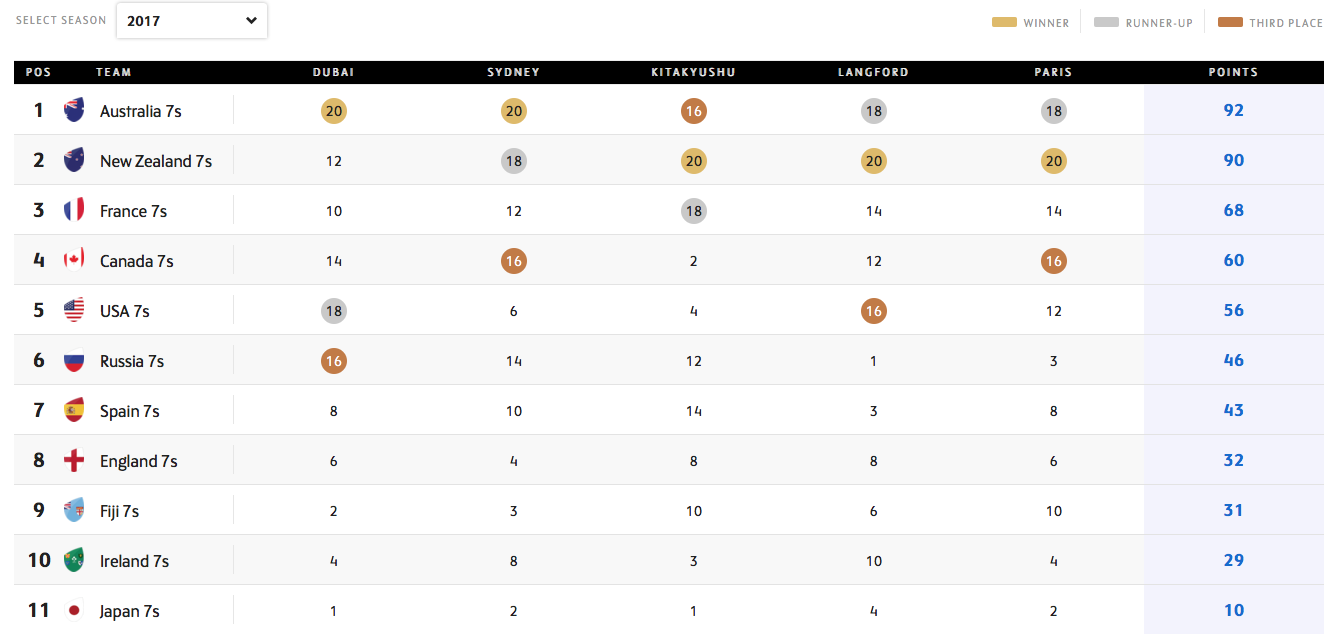Screen dimensions: 1329x634
Task: Click France's silver 18 badge under Kitakyushu
Action: coord(694,211)
